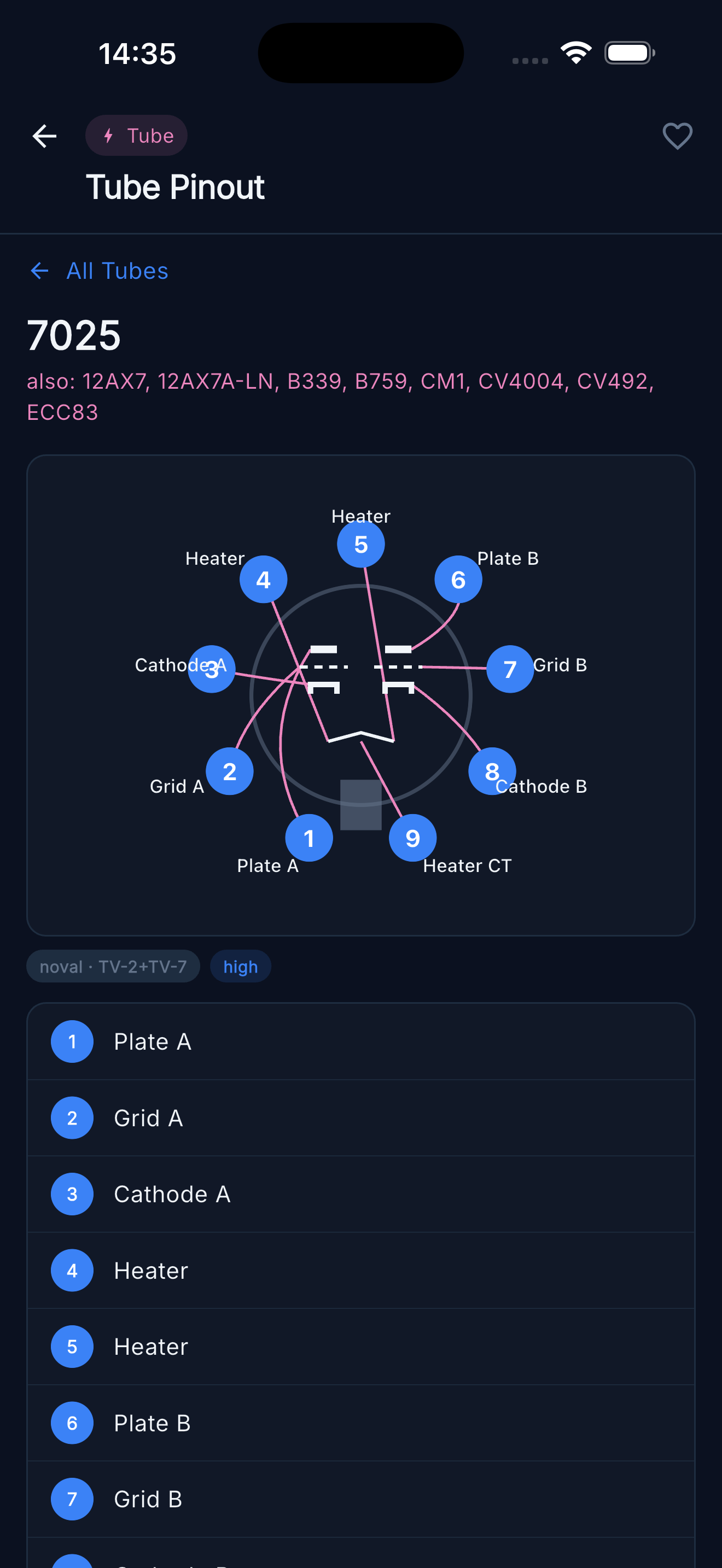This screenshot has width=722, height=1568.
Task: Select pin 5 Heater in the diagram
Action: [x=361, y=543]
